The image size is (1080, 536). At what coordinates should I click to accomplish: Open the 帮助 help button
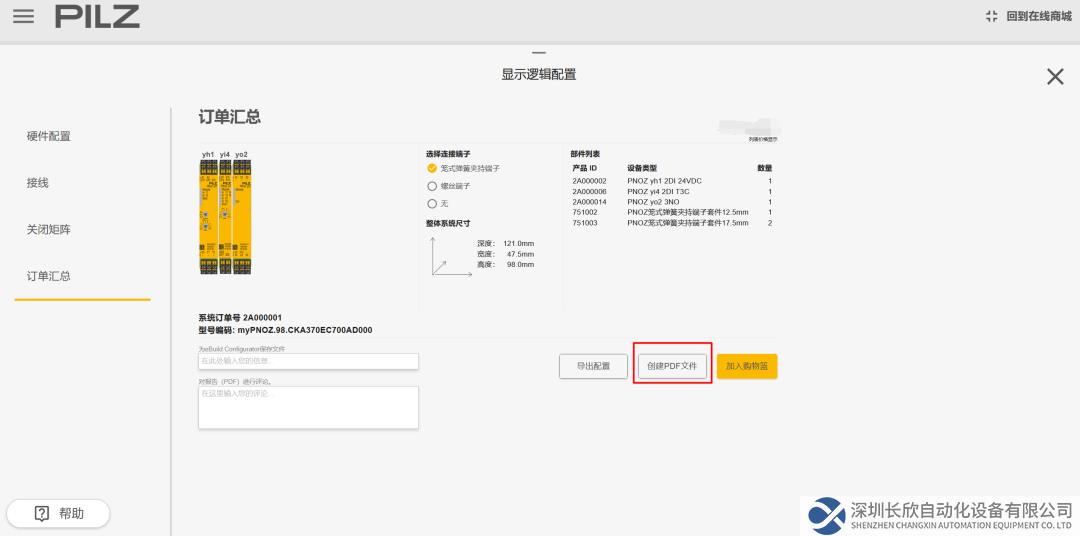(59, 513)
